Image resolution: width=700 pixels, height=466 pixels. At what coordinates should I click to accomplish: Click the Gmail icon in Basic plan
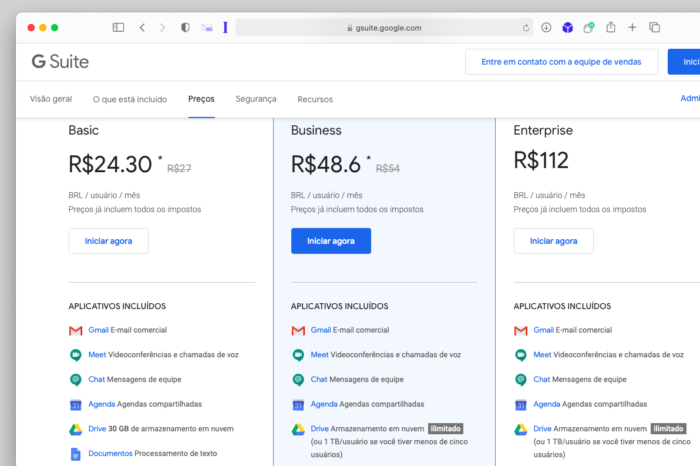75,330
